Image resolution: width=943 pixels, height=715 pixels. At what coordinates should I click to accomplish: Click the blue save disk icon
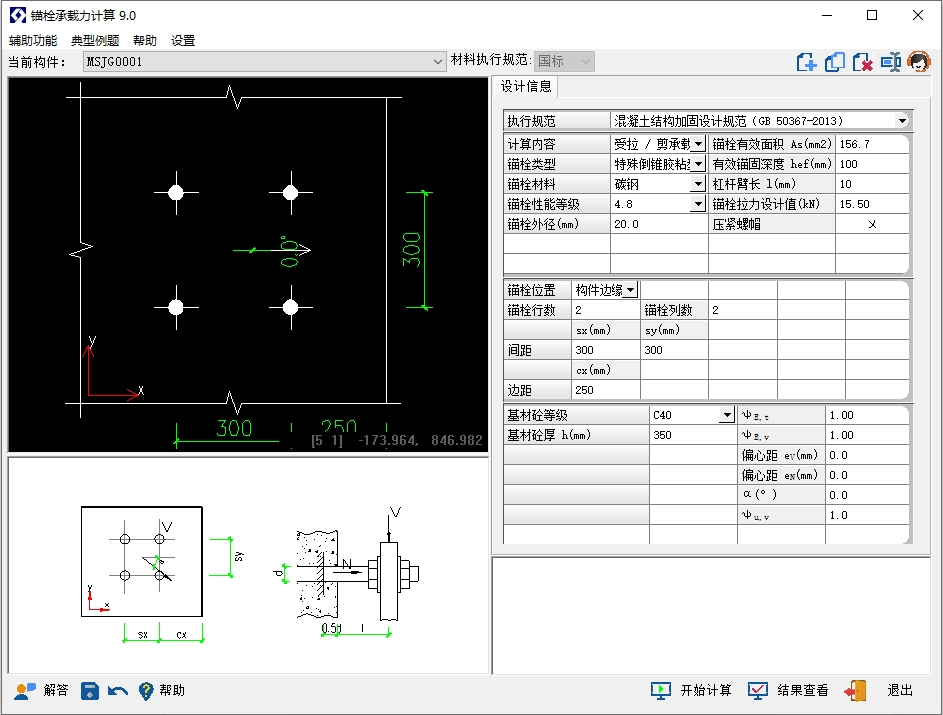[90, 691]
